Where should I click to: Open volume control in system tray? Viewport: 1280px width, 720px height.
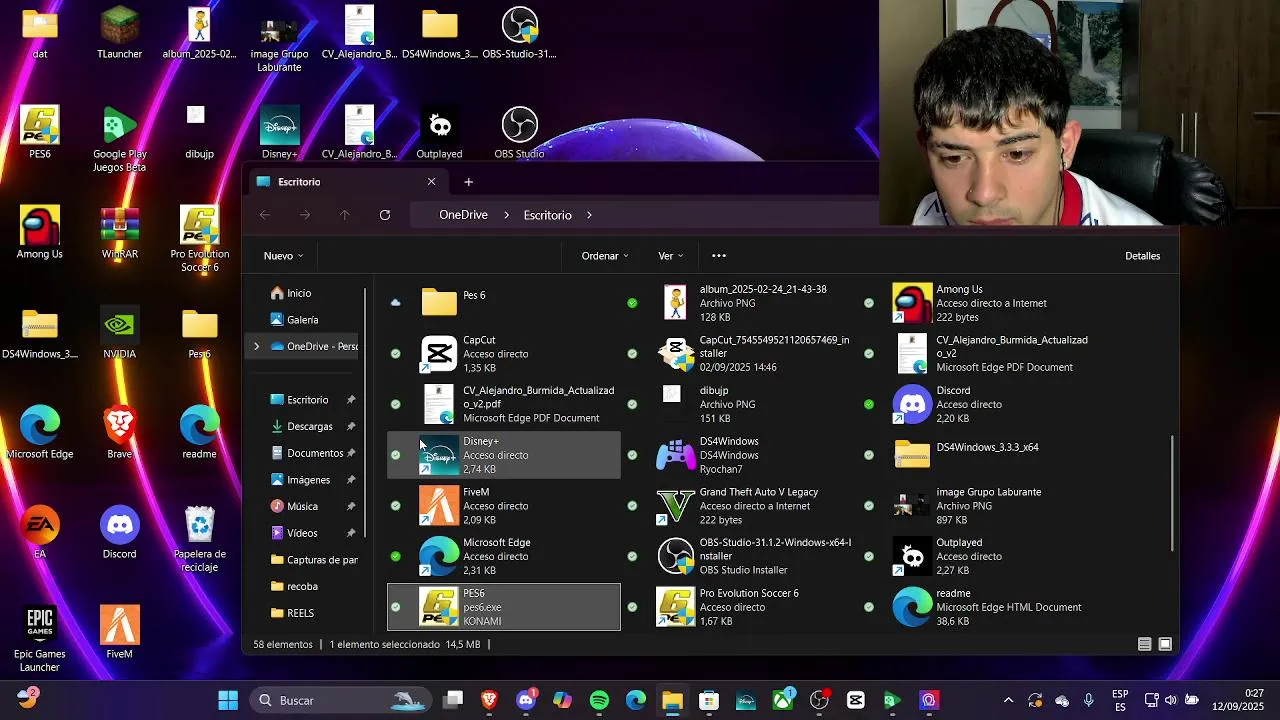pyautogui.click(x=1171, y=700)
